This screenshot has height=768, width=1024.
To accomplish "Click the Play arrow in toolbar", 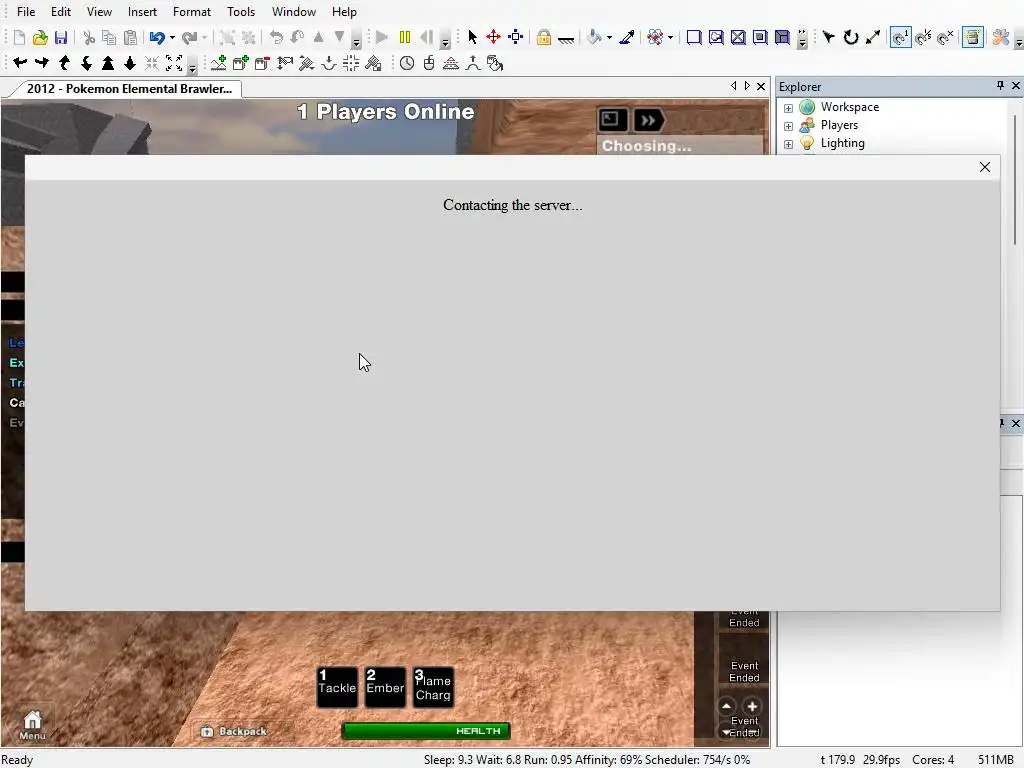I will [383, 37].
